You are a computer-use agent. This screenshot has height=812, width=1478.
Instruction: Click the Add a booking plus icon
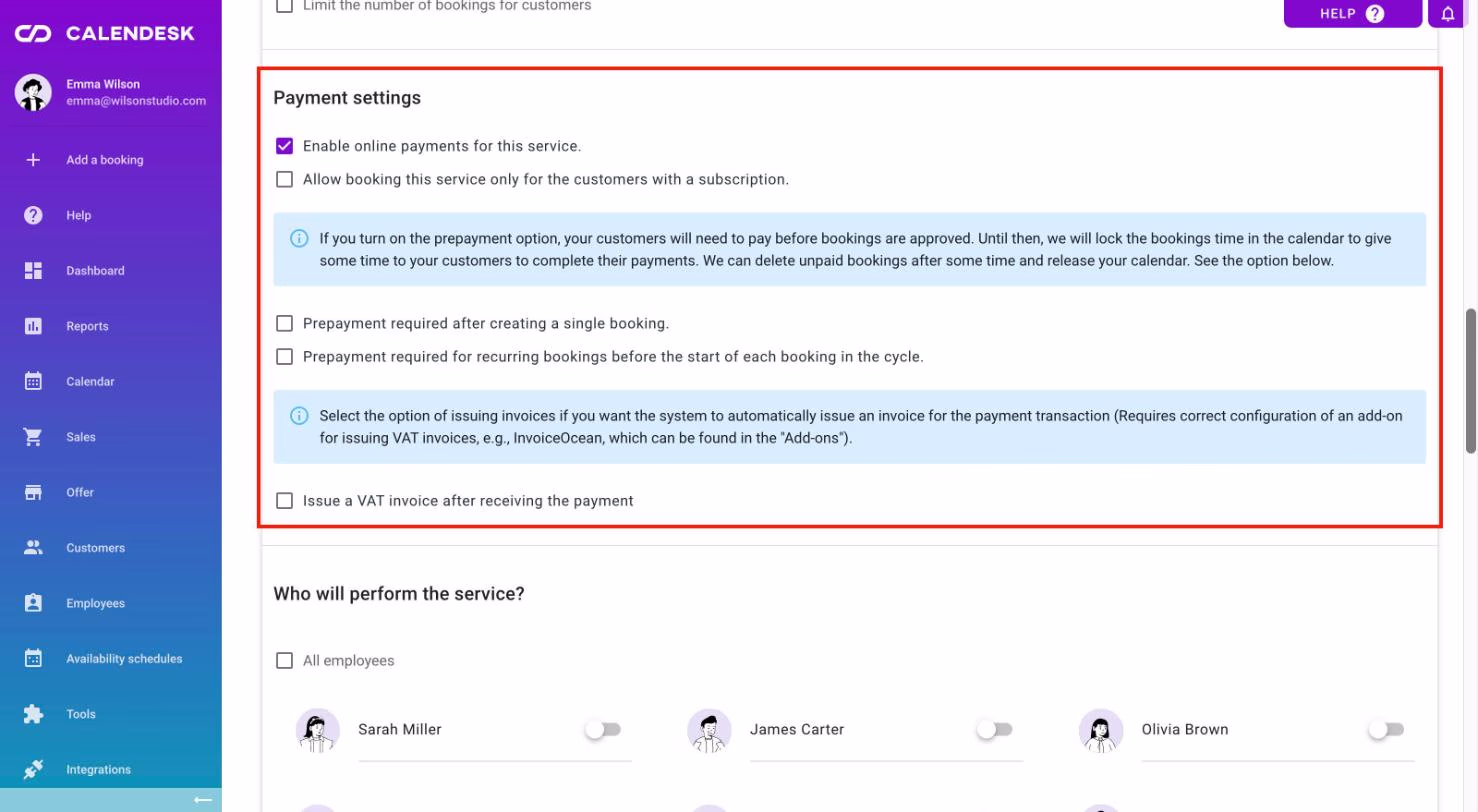[x=33, y=160]
